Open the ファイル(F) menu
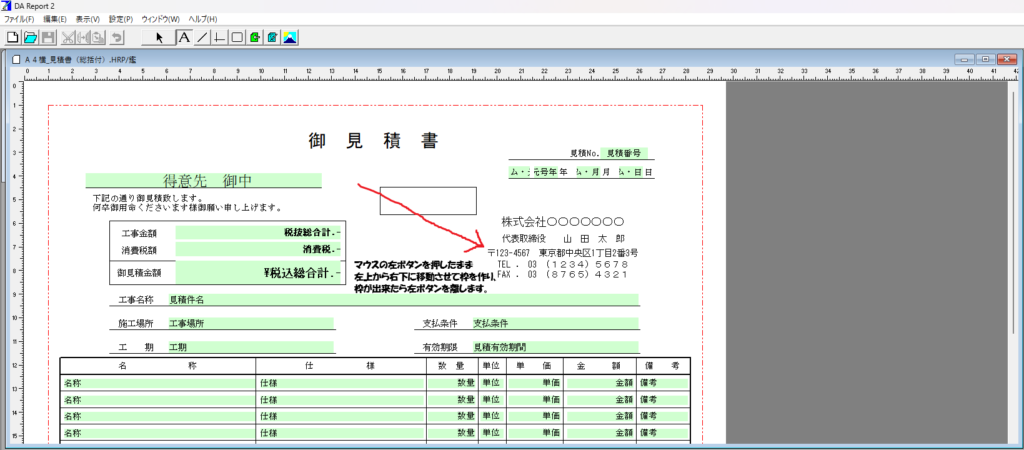The image size is (1024, 450). (19, 20)
